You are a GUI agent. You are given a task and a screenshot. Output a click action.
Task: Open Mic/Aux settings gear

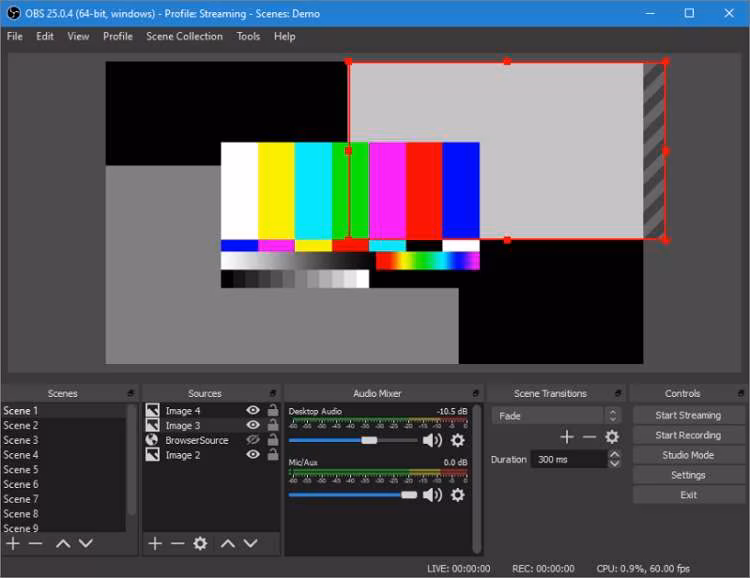pos(458,495)
